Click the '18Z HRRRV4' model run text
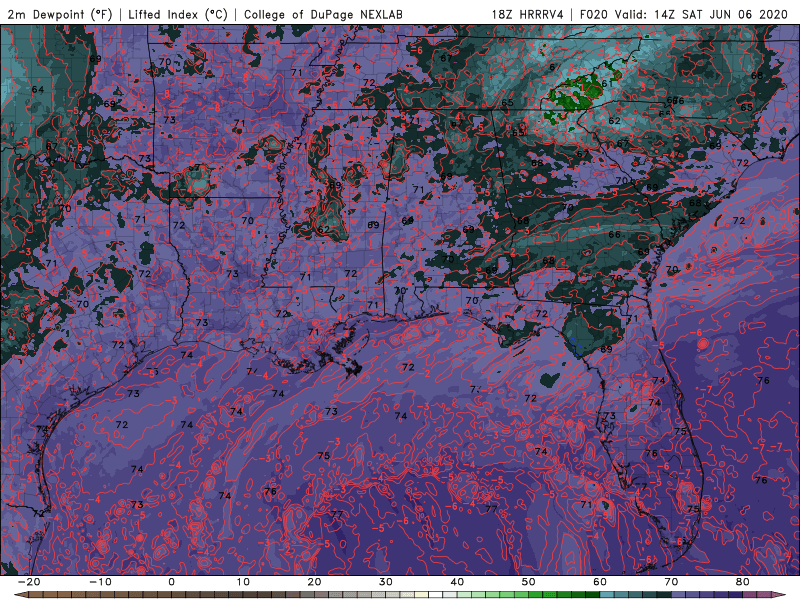 (528, 14)
